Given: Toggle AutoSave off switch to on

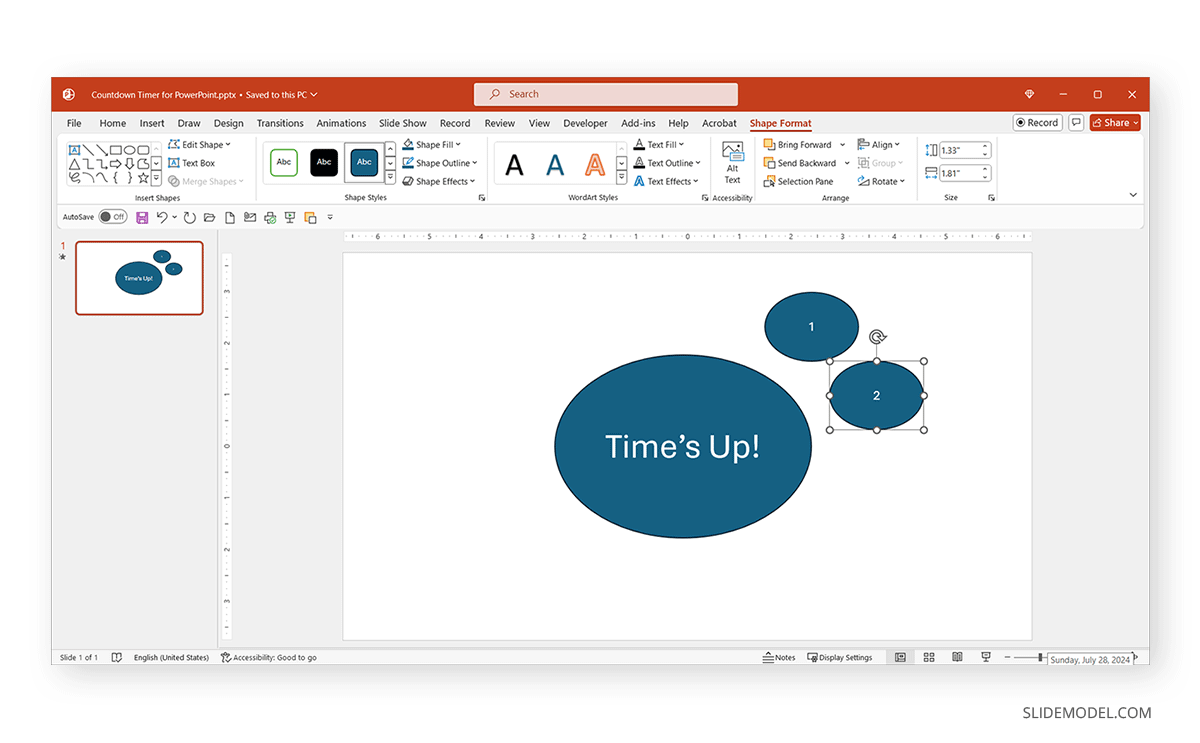Looking at the screenshot, I should pyautogui.click(x=113, y=216).
